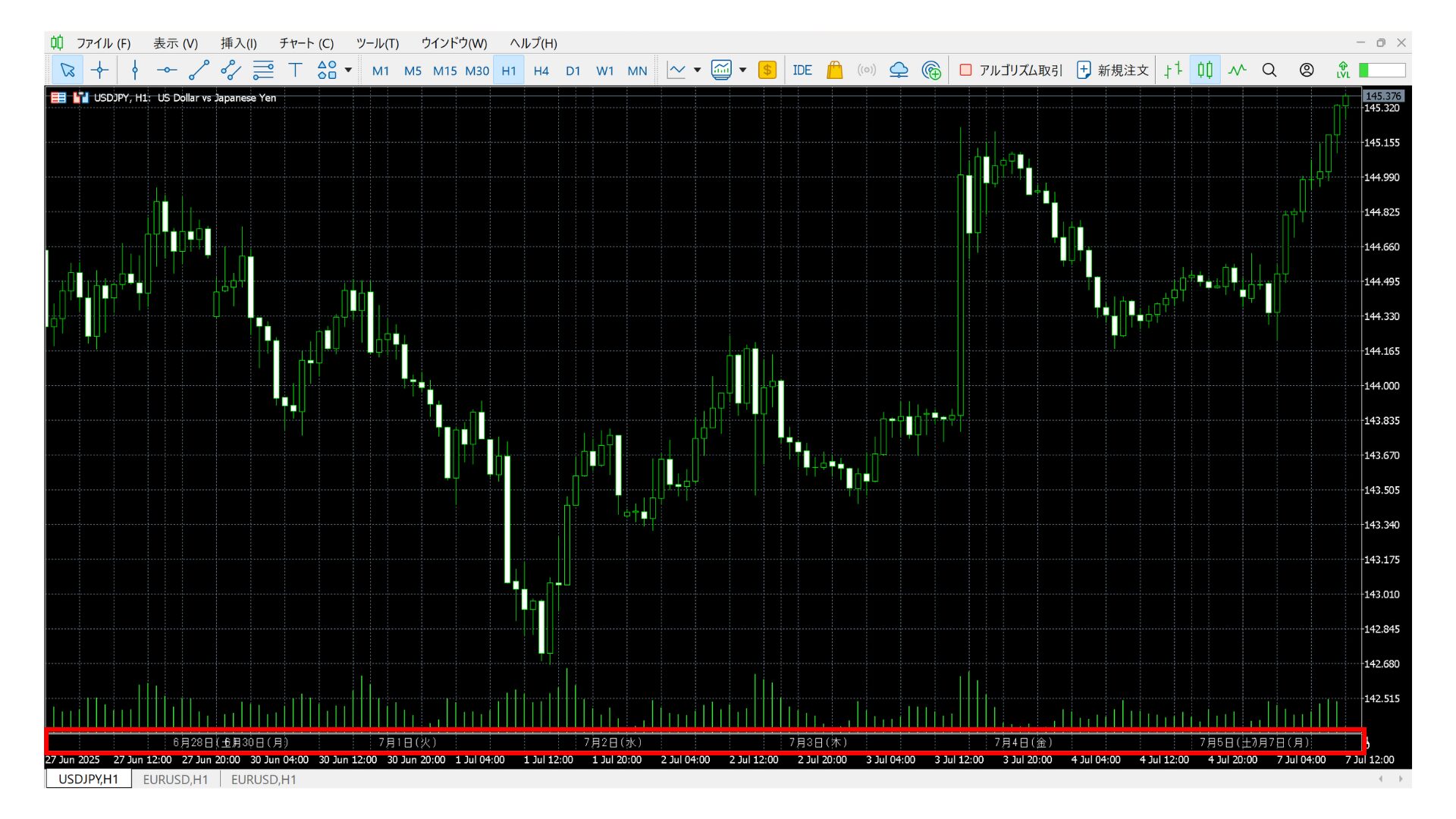Select the vertical line drawing tool
Screen dimensions: 1456x819
pyautogui.click(x=135, y=71)
